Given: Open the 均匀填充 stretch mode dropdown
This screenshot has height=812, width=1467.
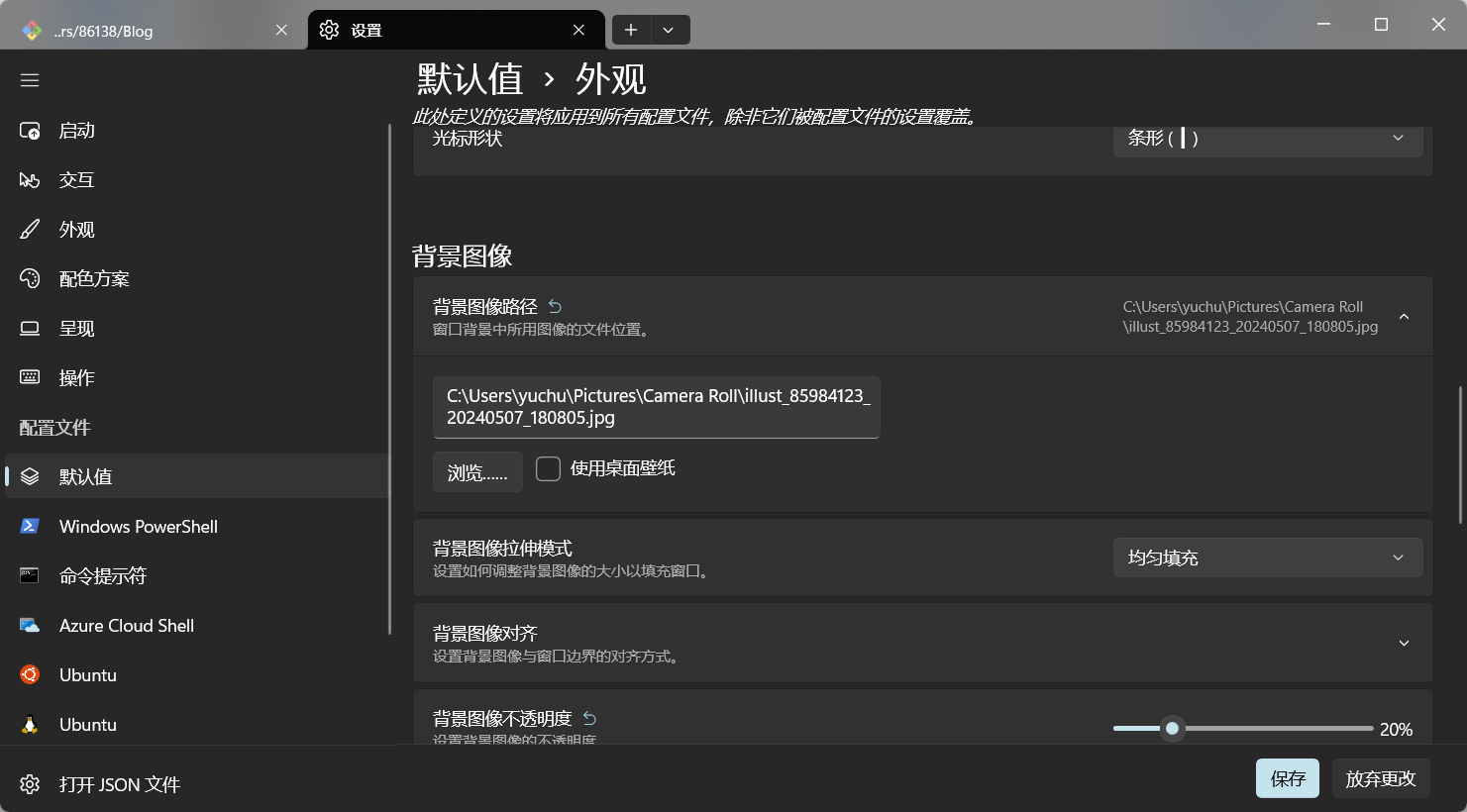Looking at the screenshot, I should tap(1268, 558).
